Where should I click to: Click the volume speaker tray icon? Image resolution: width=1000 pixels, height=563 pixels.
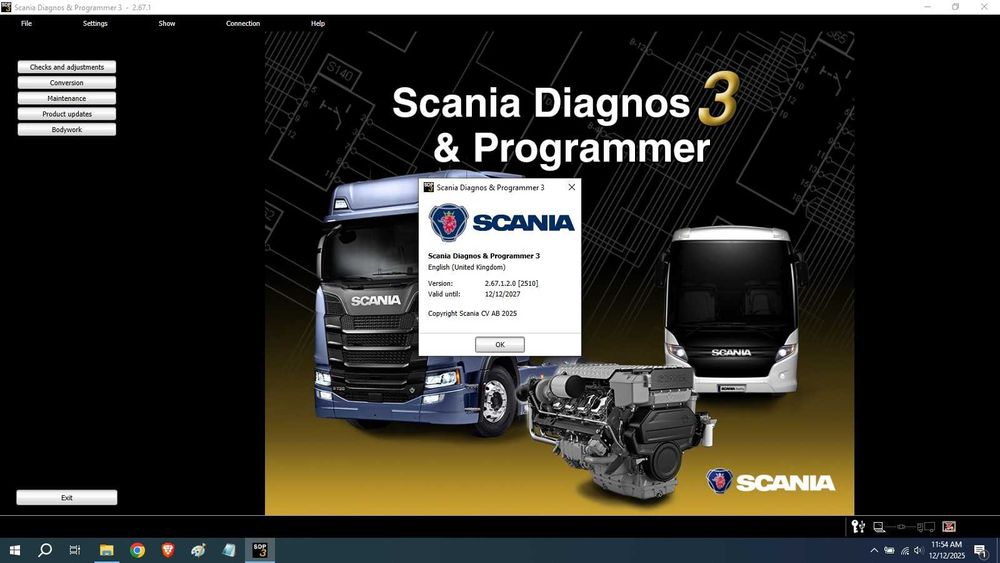(x=918, y=550)
